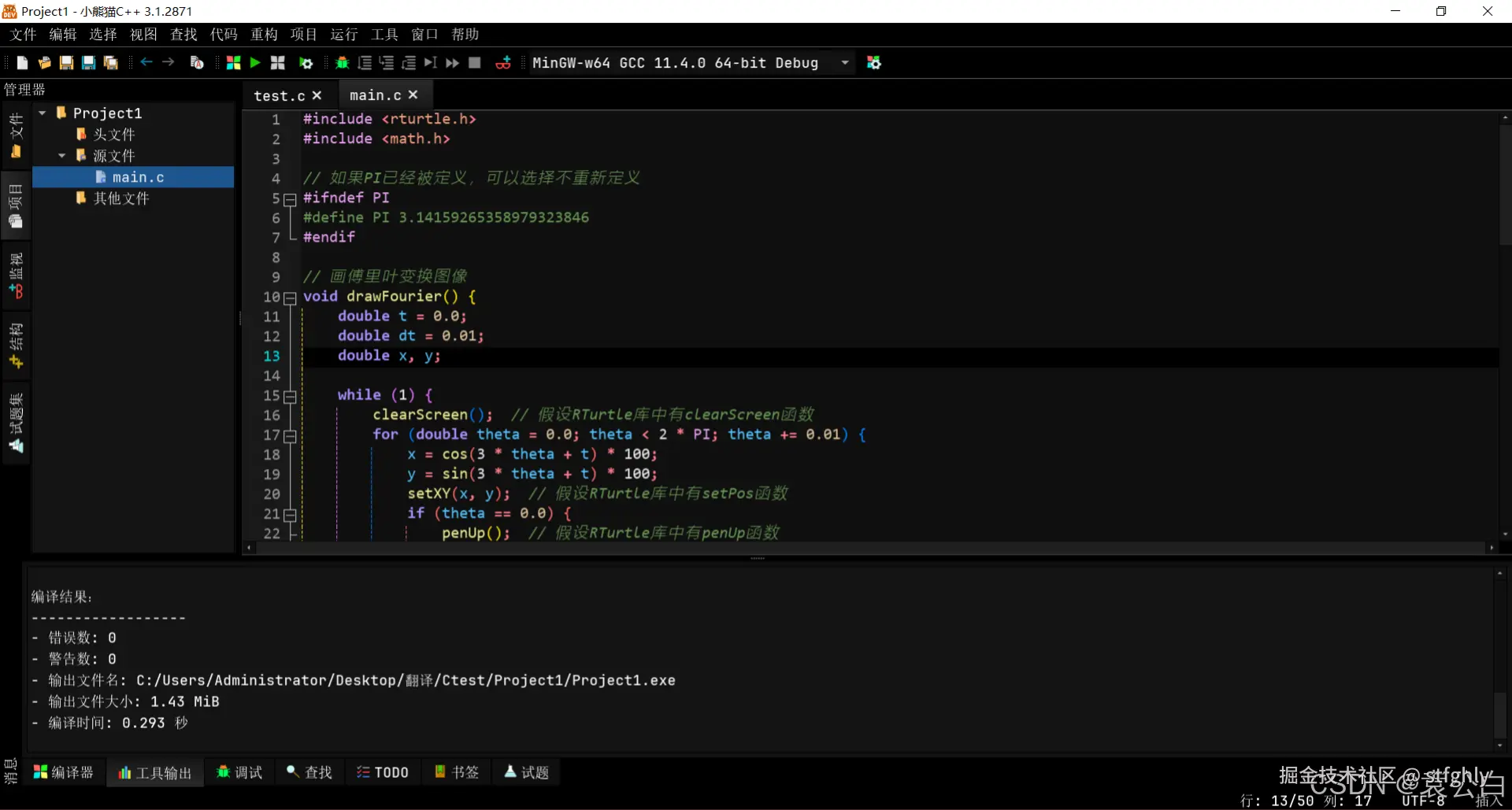Fold the while loop at line 15

(x=290, y=396)
